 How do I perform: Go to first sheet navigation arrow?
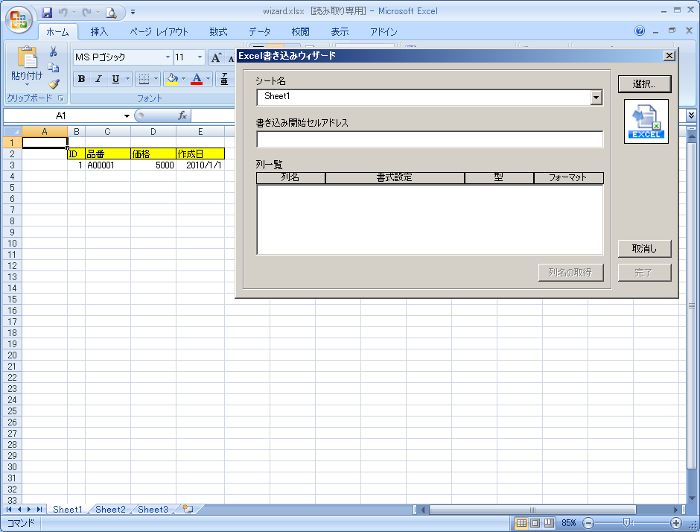9,509
